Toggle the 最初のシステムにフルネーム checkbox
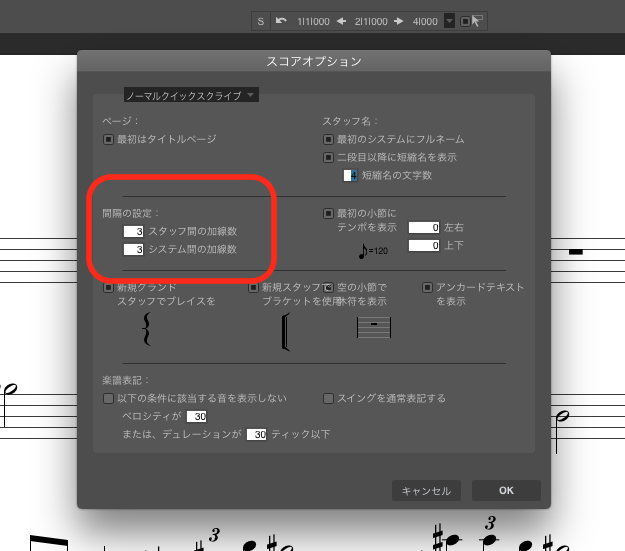 (x=328, y=140)
